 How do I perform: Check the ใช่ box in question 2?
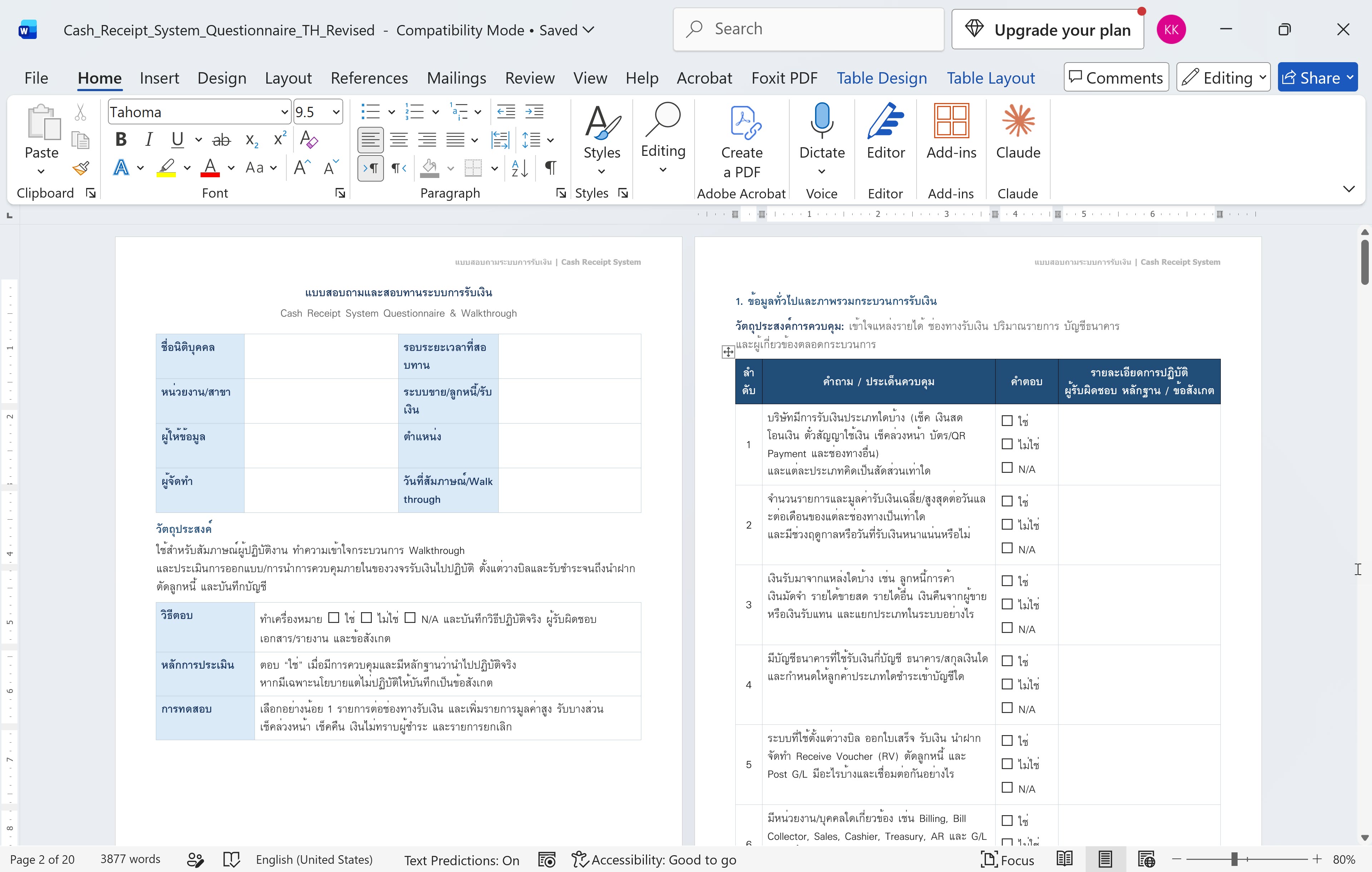coord(1007,501)
